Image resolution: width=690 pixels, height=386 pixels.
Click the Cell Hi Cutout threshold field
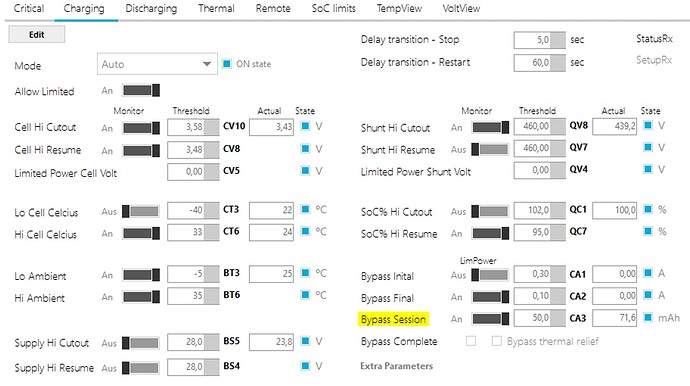pyautogui.click(x=193, y=127)
